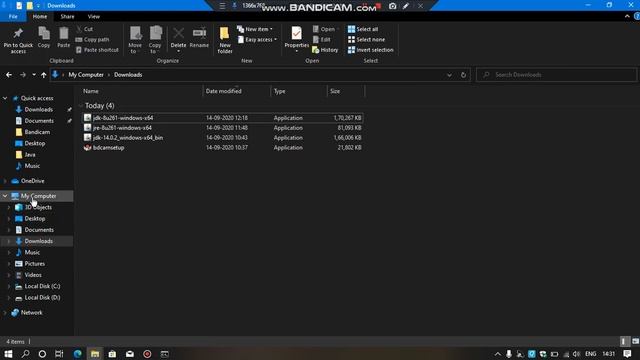Viewport: 640px width, 360px height.
Task: Sort by the Date modified column header
Action: click(237, 91)
